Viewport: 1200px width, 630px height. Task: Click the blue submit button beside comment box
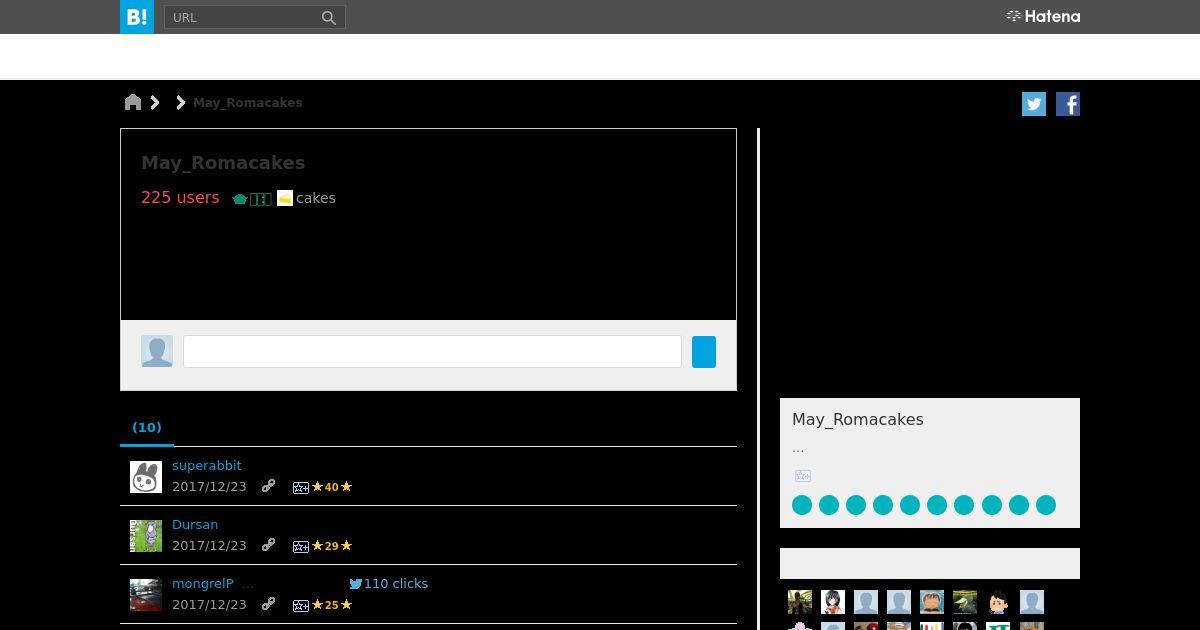[x=704, y=352]
